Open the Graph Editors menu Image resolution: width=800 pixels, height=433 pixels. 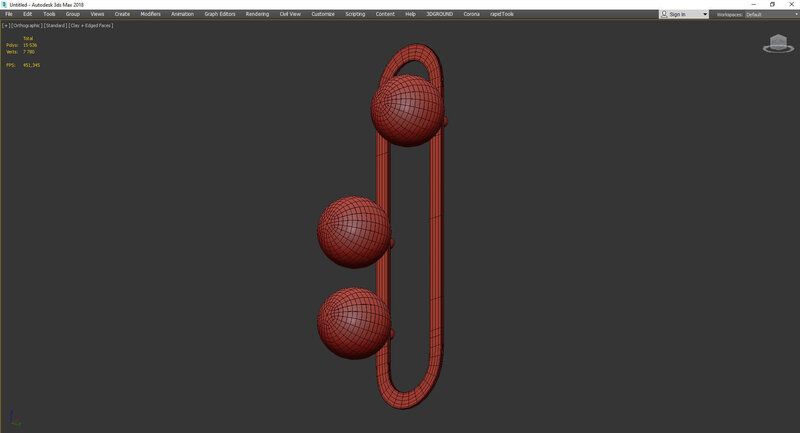click(218, 14)
